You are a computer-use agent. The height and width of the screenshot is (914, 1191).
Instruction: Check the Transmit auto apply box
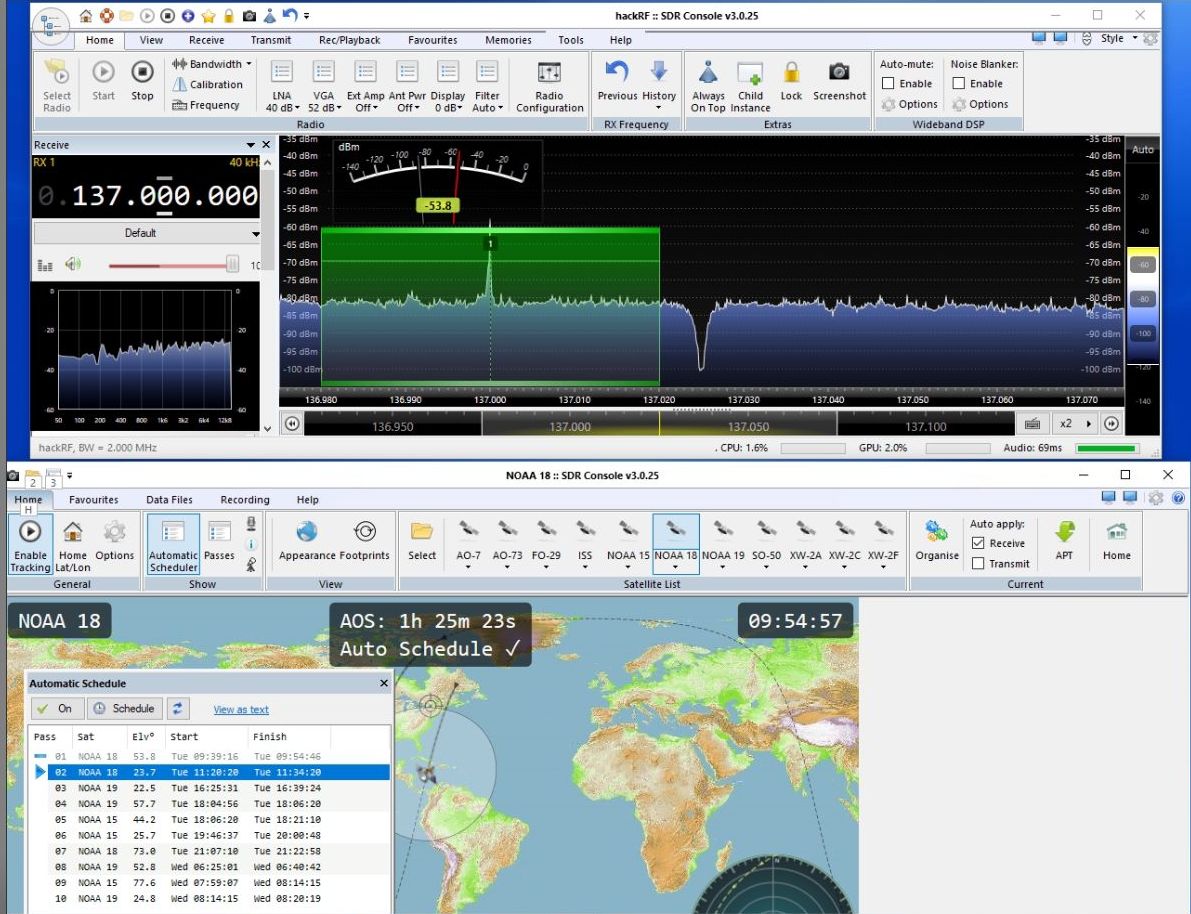(978, 564)
